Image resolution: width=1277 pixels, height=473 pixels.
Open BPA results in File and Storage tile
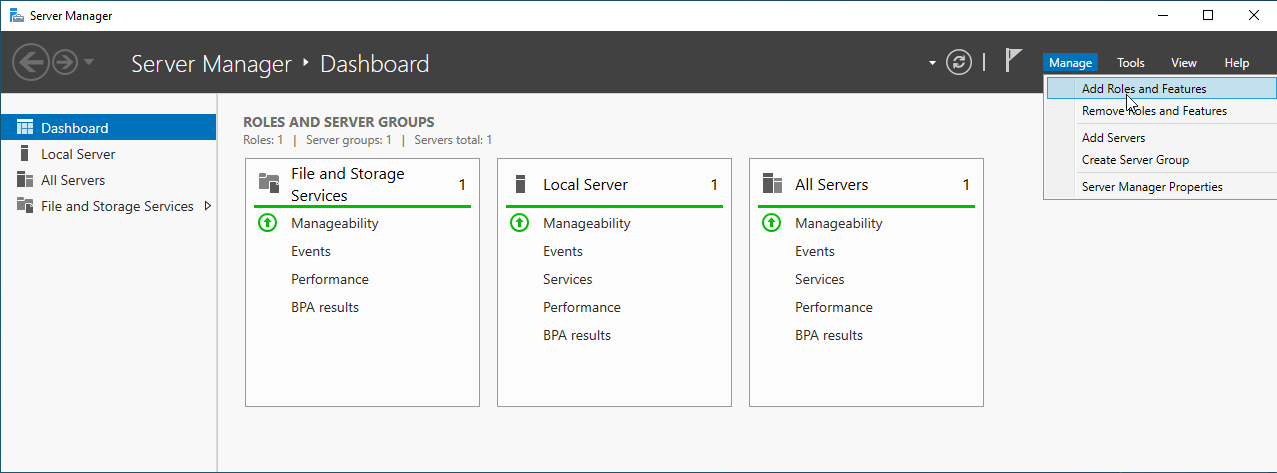pyautogui.click(x=325, y=307)
